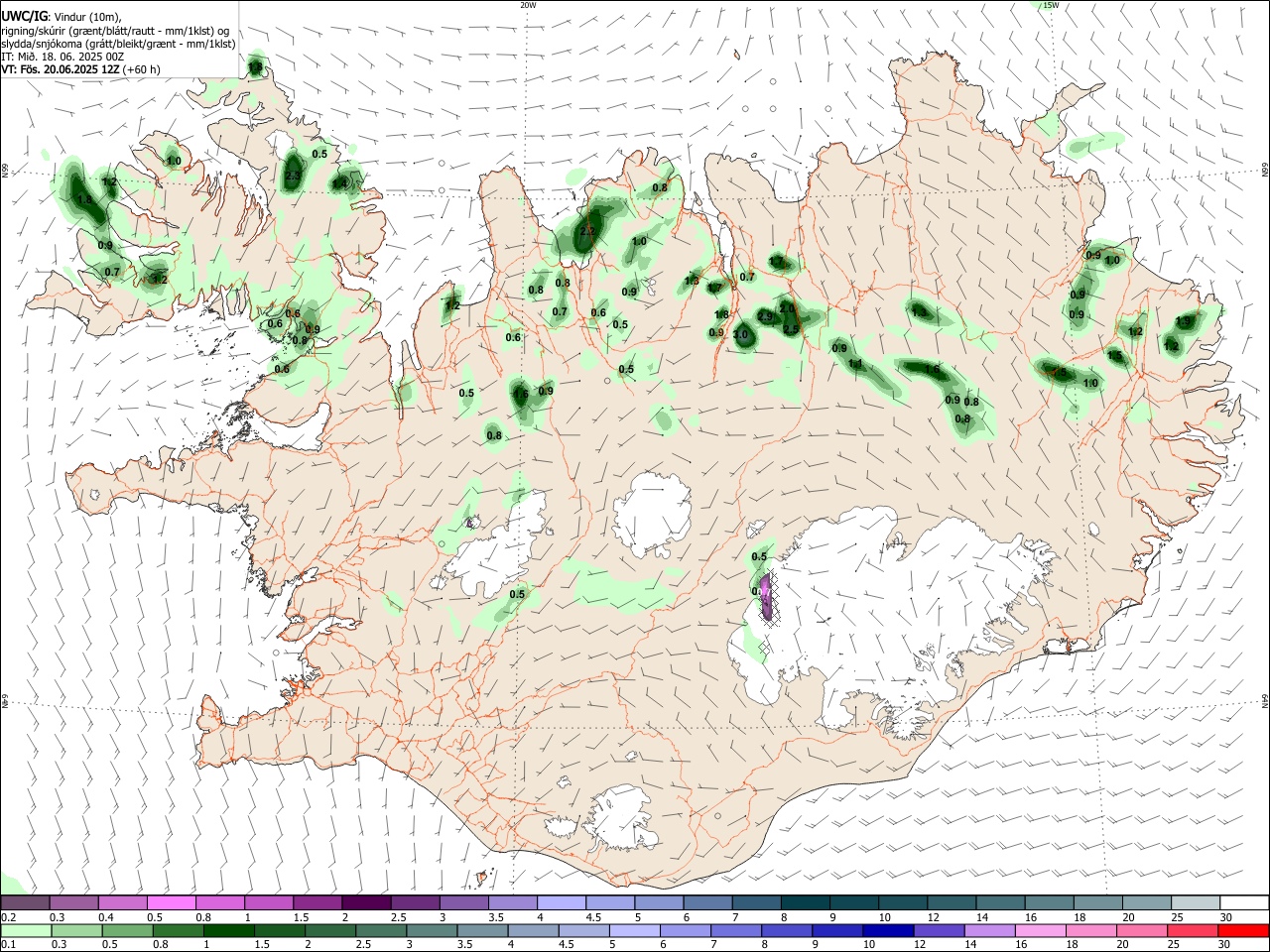Image resolution: width=1270 pixels, height=952 pixels.
Task: Click the pale lavender swatch labeled 4, upper row
Action: [x=560, y=902]
